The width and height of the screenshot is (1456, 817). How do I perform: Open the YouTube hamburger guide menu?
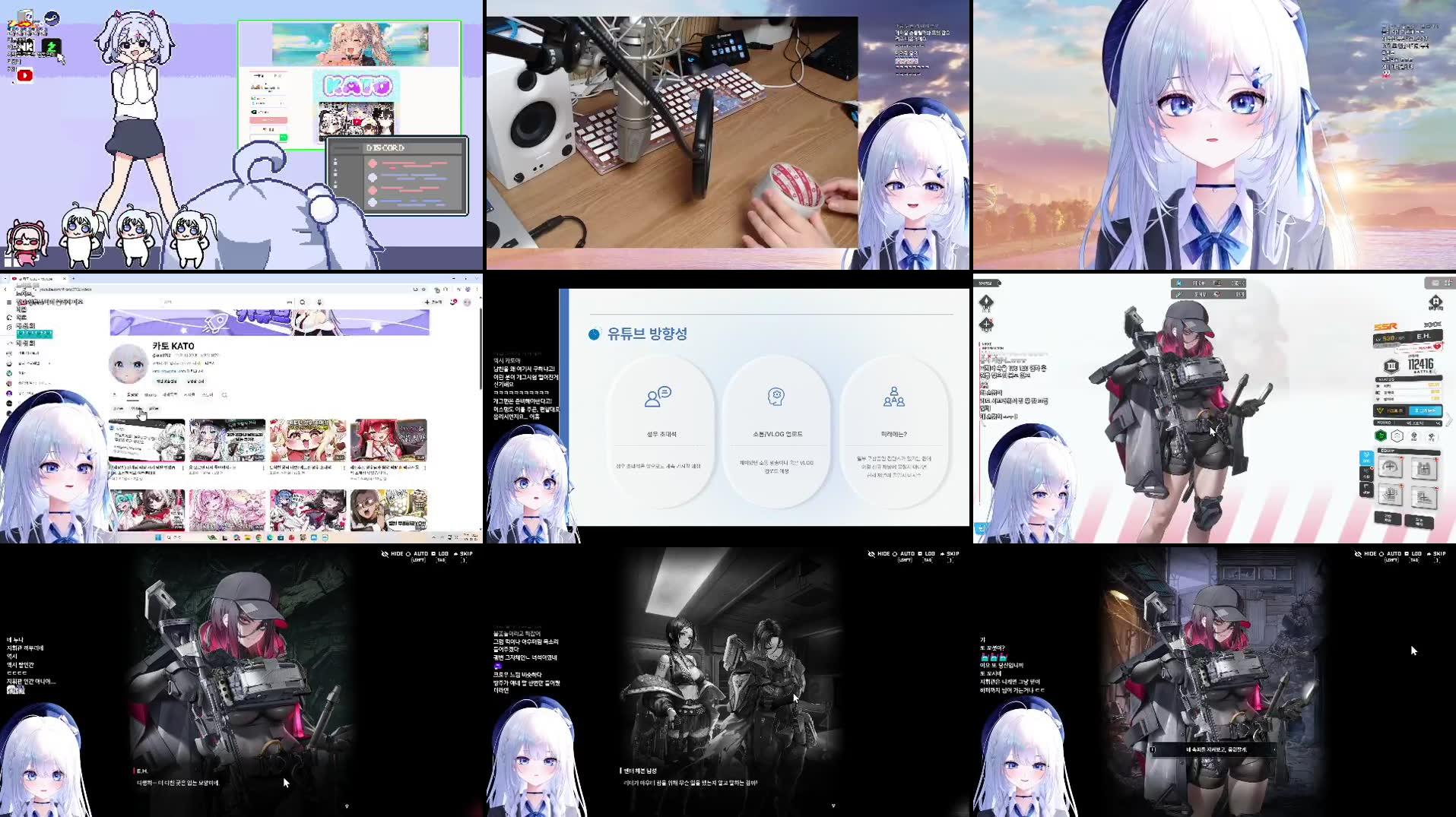click(x=9, y=302)
